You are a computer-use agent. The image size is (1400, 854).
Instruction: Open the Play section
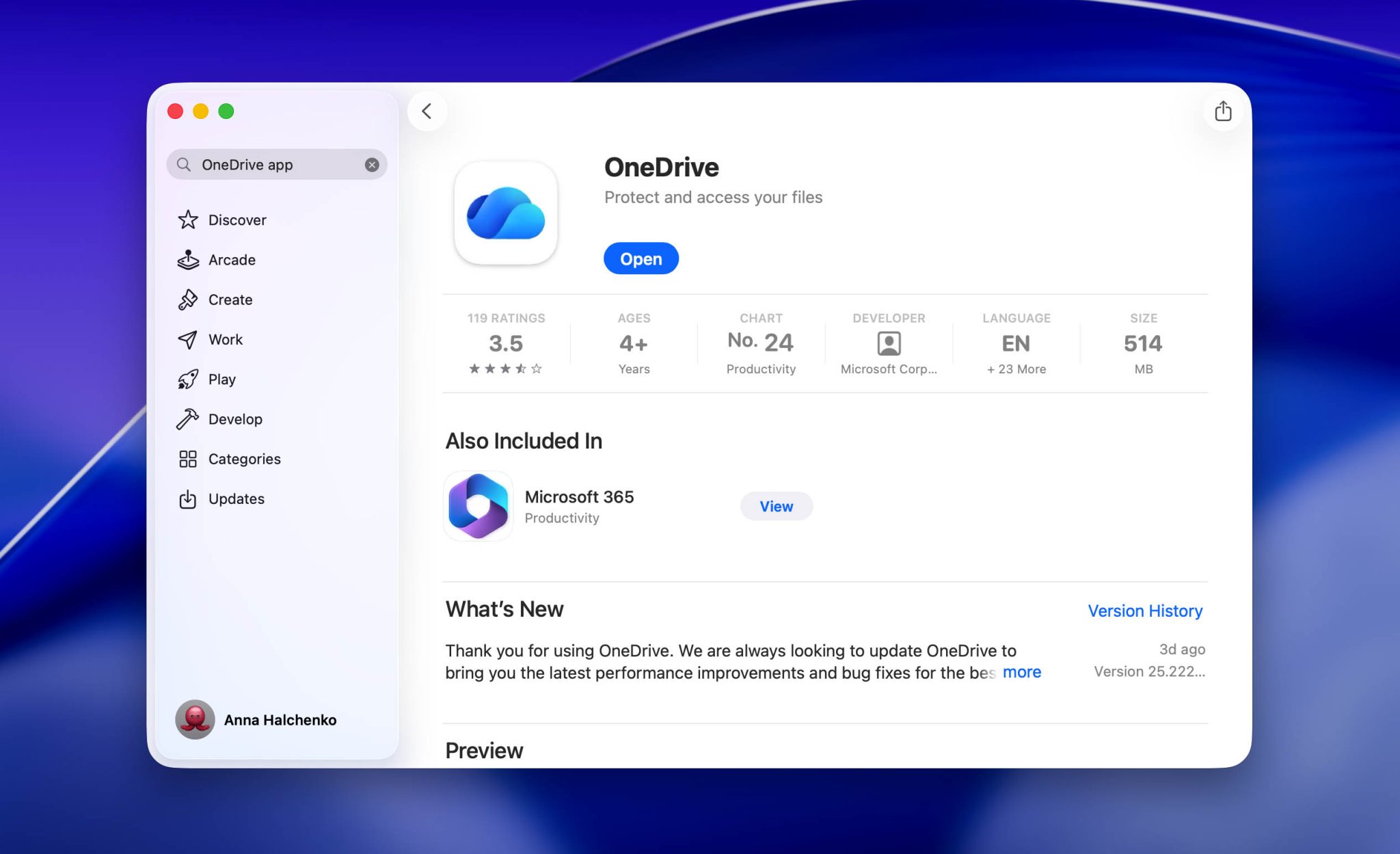point(221,379)
